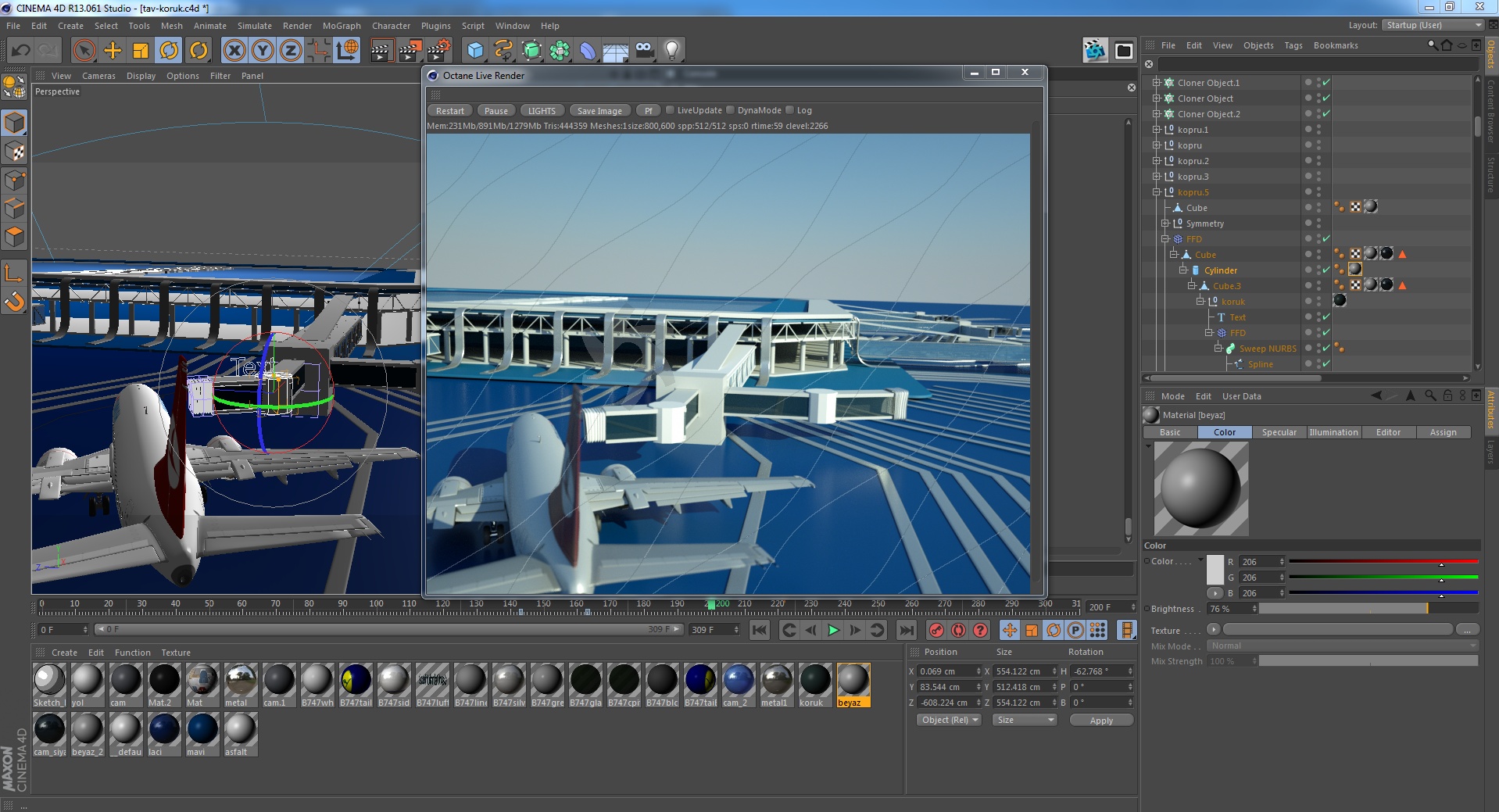Viewport: 1499px width, 812px height.
Task: Toggle the Z axis lock
Action: [291, 51]
